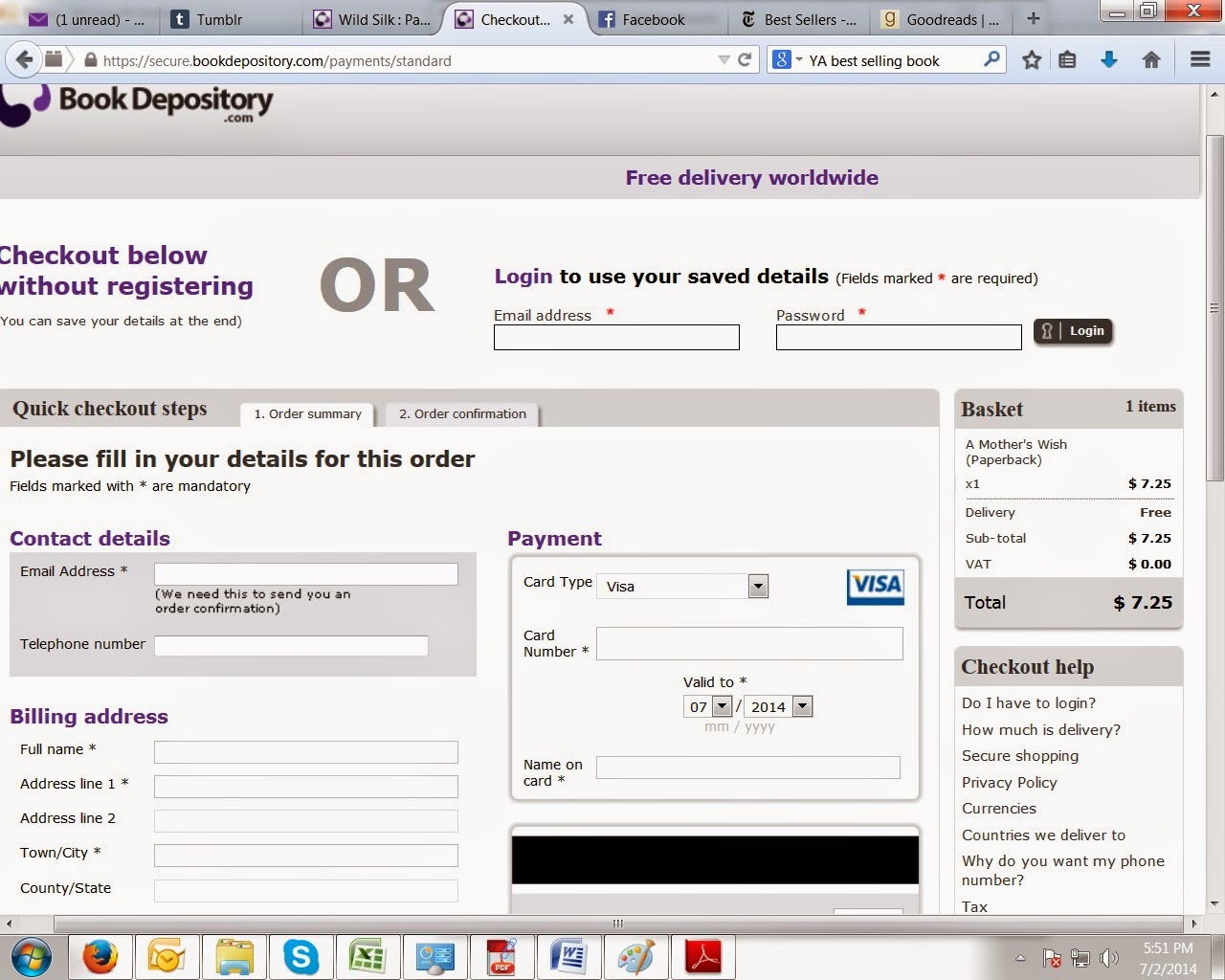Viewport: 1225px width, 980px height.
Task: Click the Town/City field
Action: tap(306, 856)
